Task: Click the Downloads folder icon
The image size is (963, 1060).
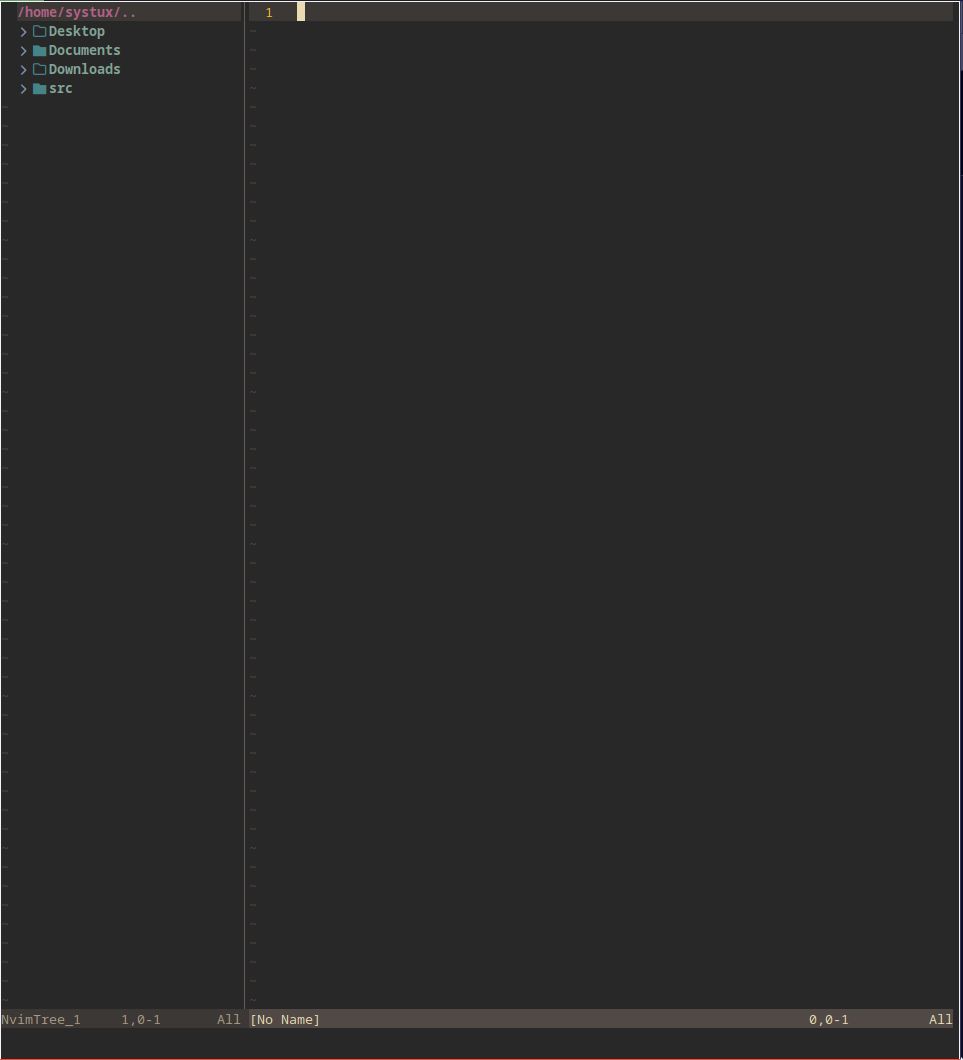Action: (38, 69)
